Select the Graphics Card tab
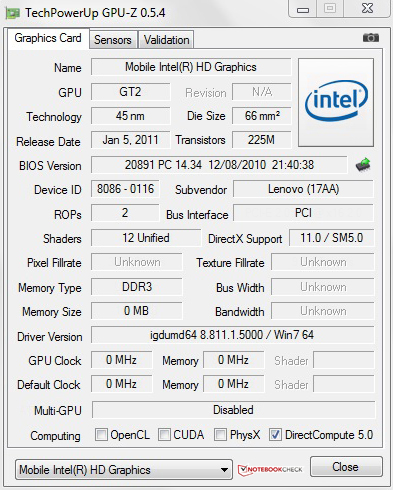Viewport: 393px width, 490px height. tap(48, 38)
